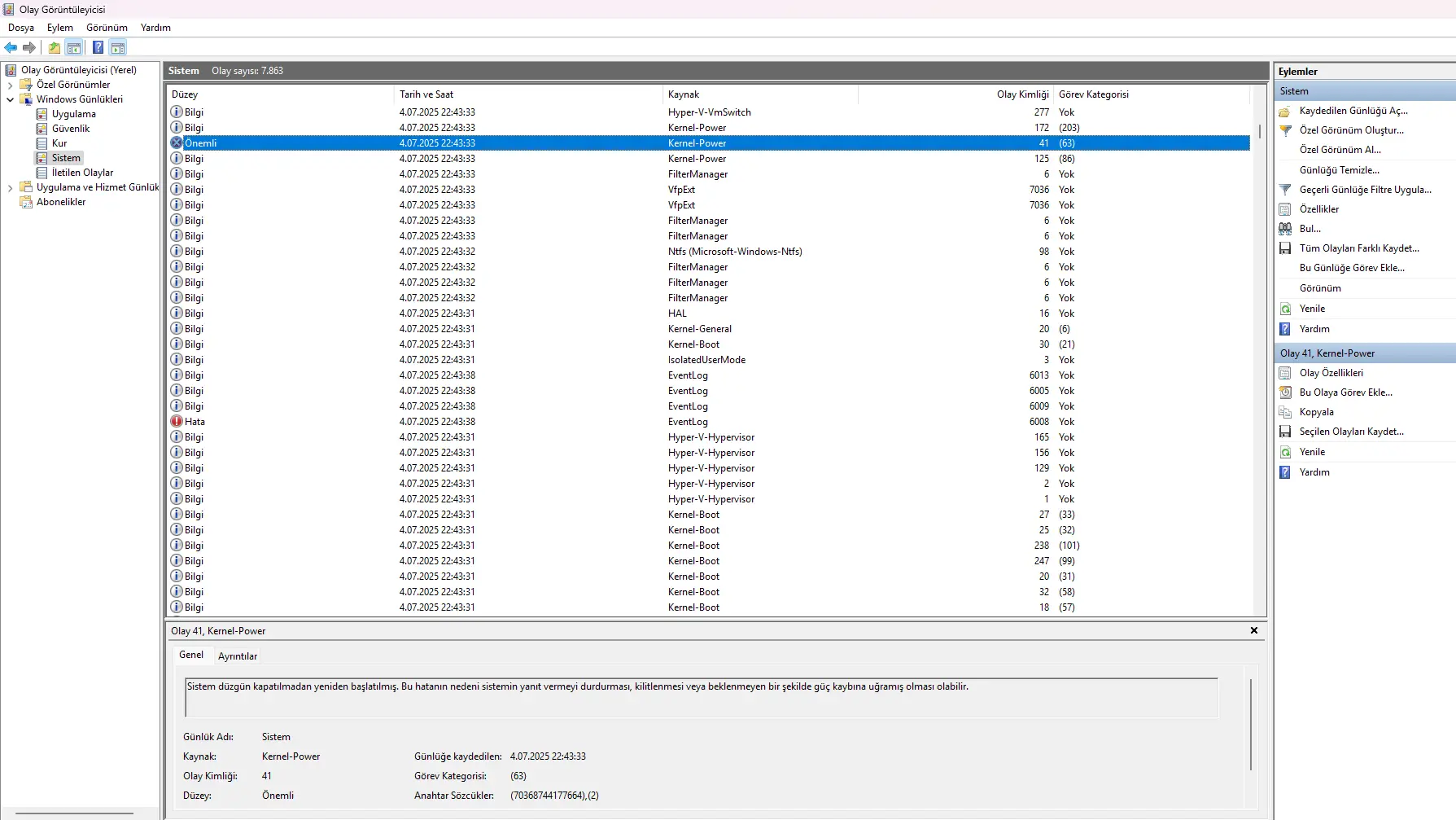
Task: Open the Görünüm menu
Action: (x=107, y=28)
